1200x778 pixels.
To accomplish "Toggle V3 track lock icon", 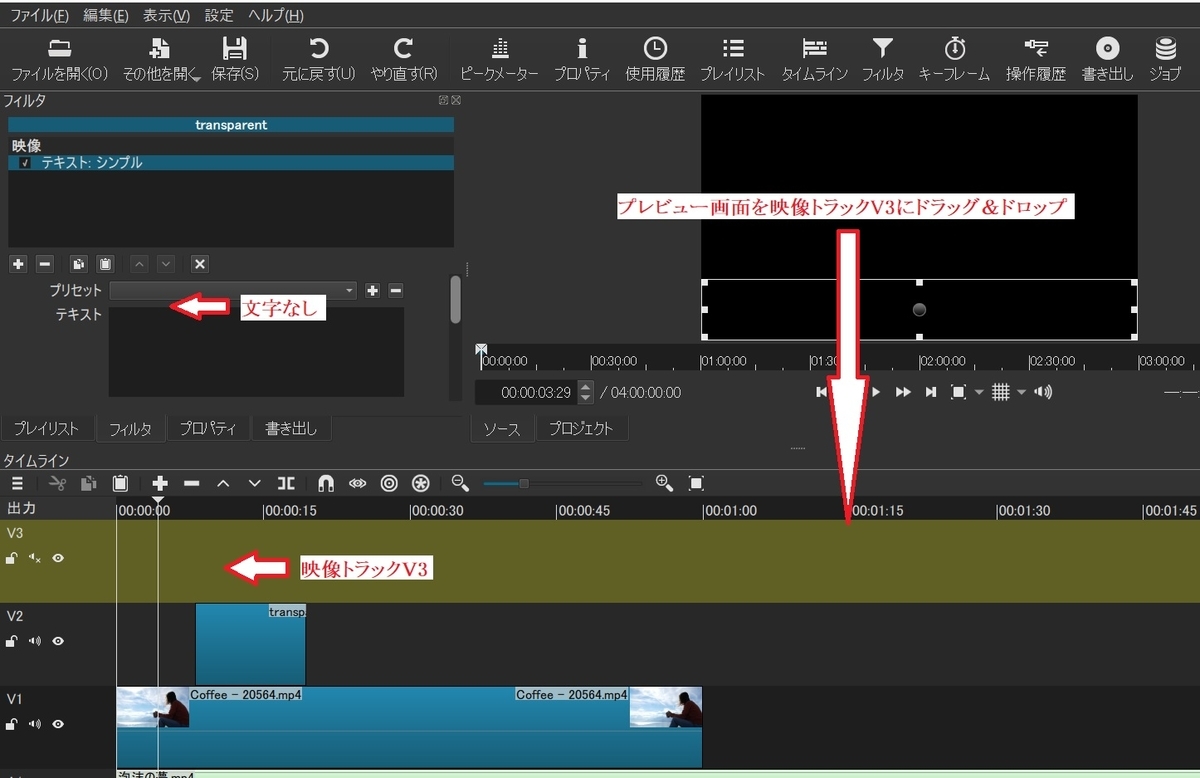I will [x=12, y=558].
